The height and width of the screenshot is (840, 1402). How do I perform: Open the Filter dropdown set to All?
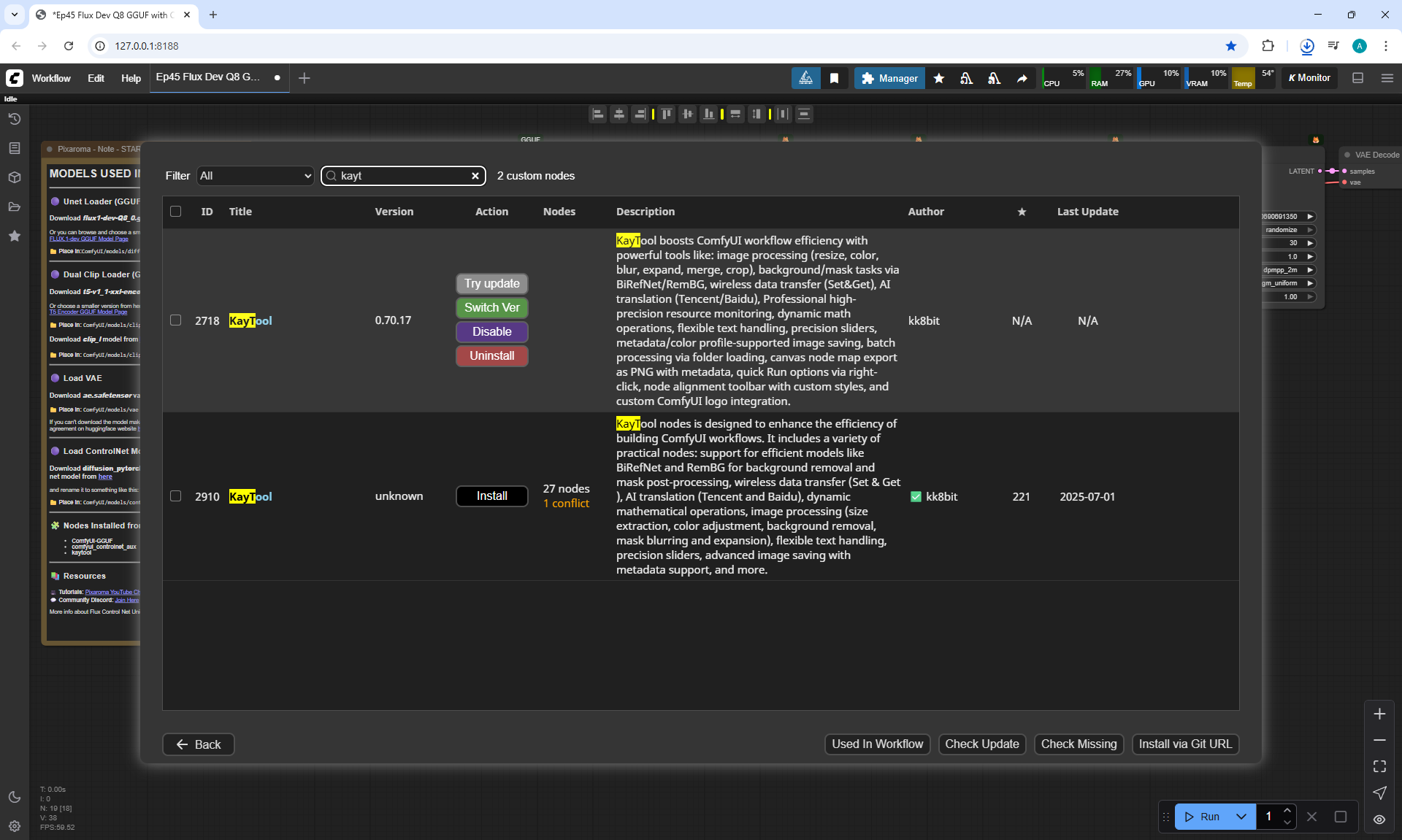[255, 176]
